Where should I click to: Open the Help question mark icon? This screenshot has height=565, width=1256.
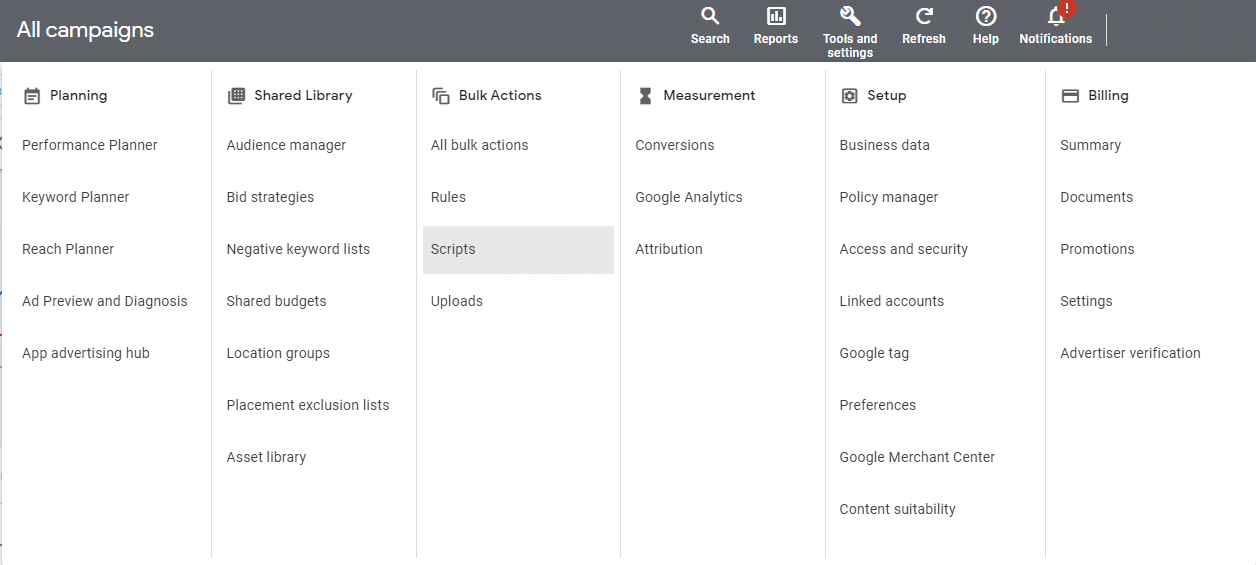coord(986,16)
